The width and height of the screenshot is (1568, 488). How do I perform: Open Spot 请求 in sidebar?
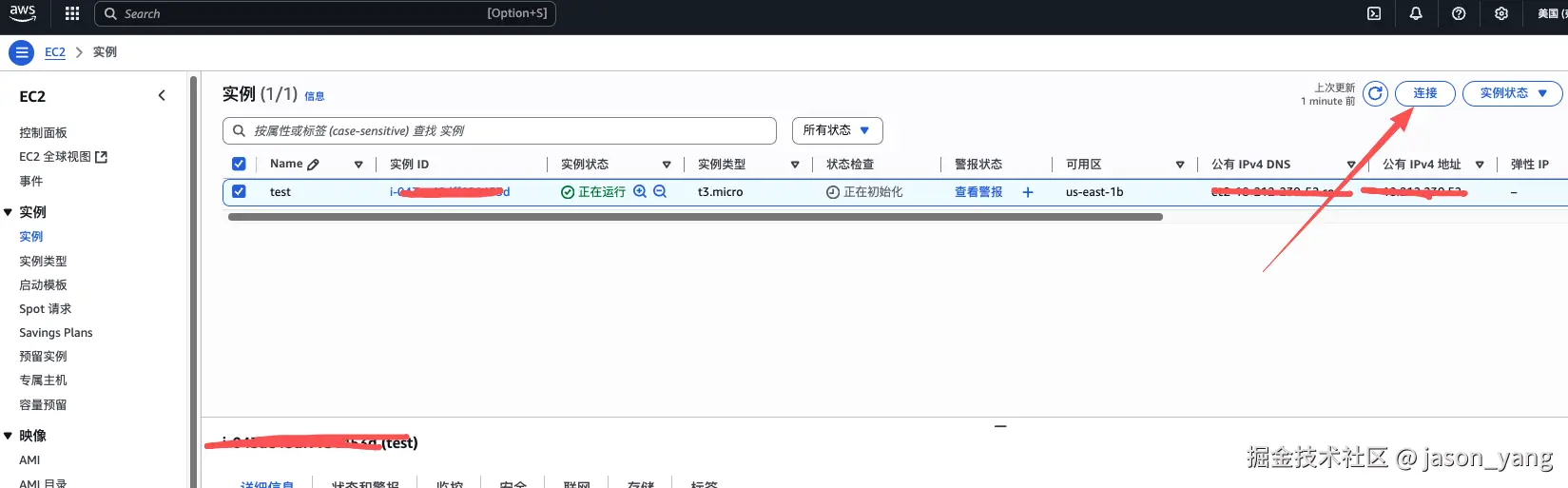point(46,308)
